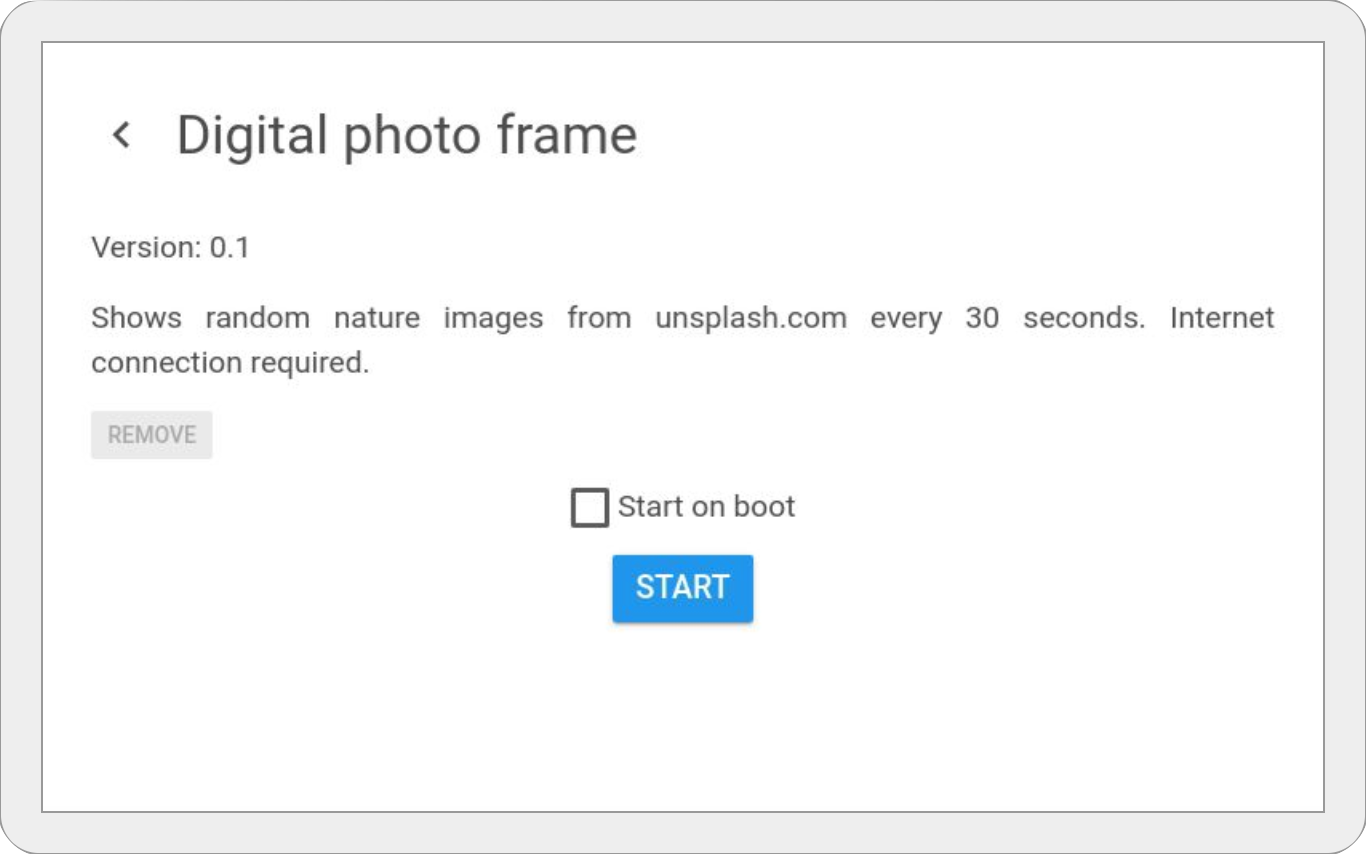Click the Version: 0.1 text
The width and height of the screenshot is (1366, 854).
(x=171, y=247)
